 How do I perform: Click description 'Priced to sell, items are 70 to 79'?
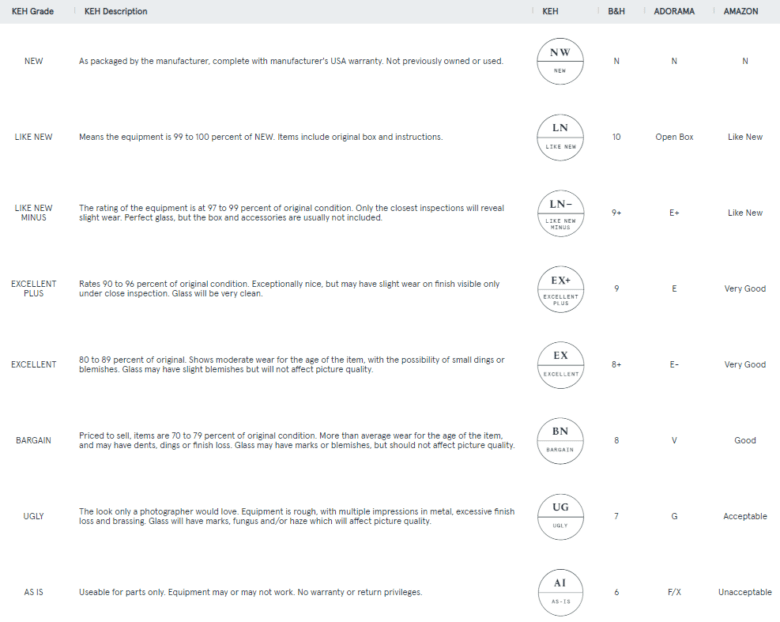coord(296,440)
